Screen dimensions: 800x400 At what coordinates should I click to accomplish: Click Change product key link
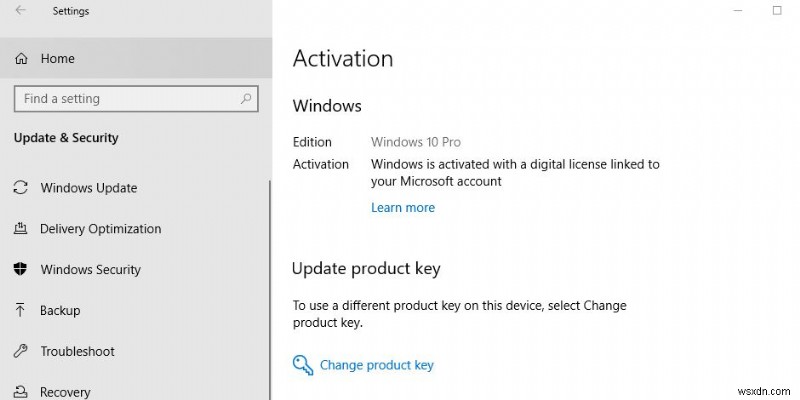point(377,365)
